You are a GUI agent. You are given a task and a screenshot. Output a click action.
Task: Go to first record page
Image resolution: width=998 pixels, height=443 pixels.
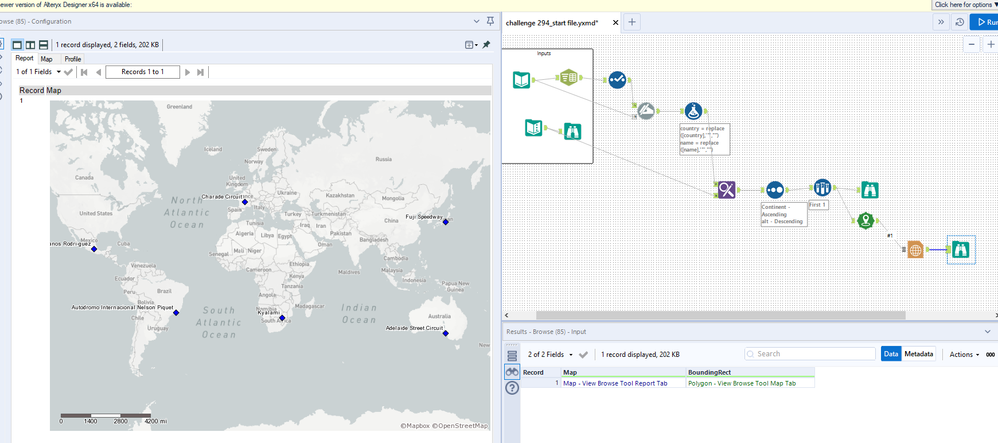point(84,72)
